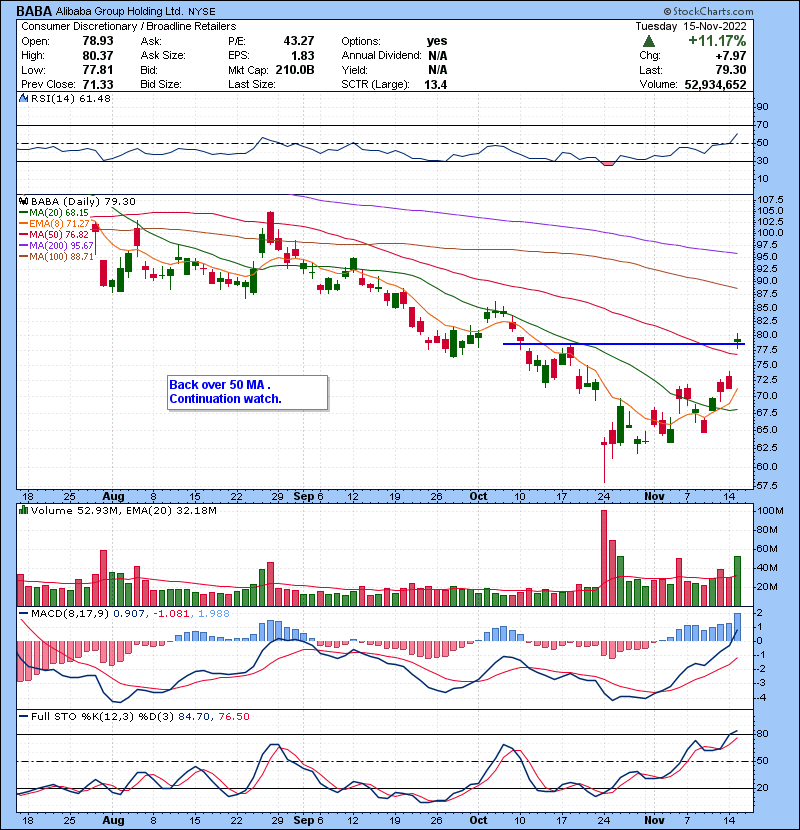800x830 pixels.
Task: Click the MACD(8,17,9) indicator label
Action: (x=124, y=614)
